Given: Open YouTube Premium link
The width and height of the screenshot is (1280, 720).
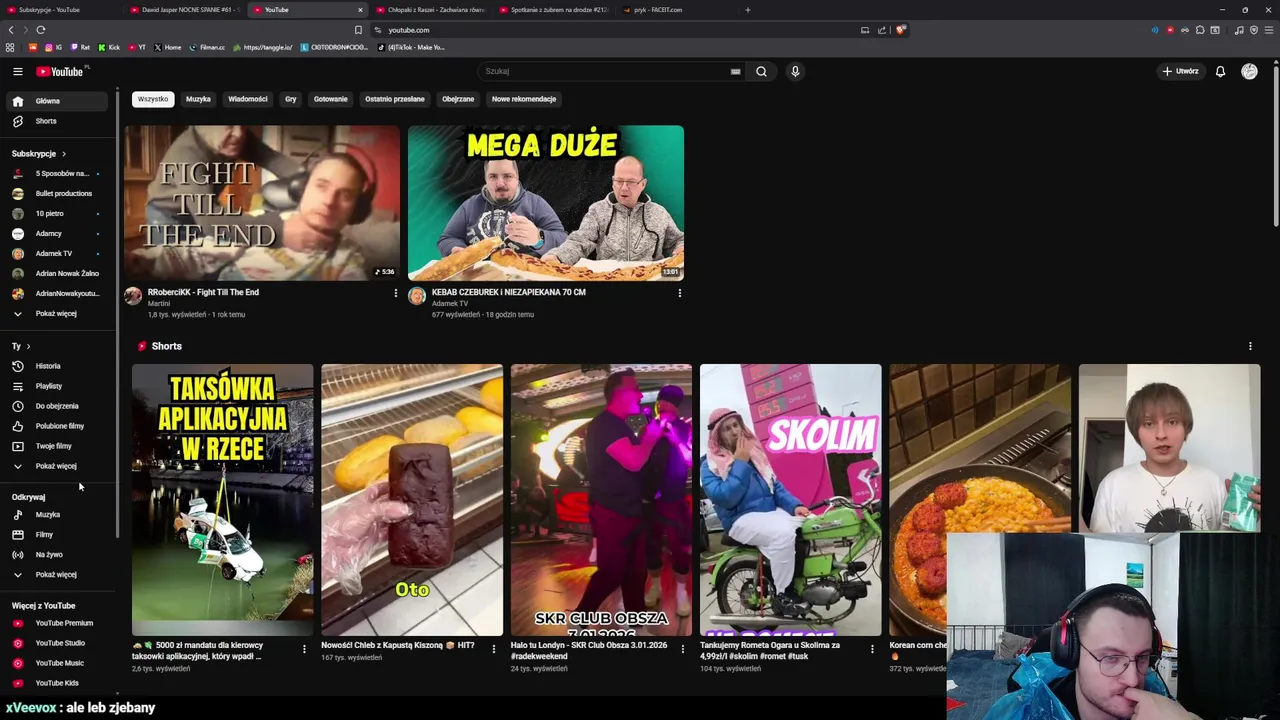Looking at the screenshot, I should [x=56, y=623].
